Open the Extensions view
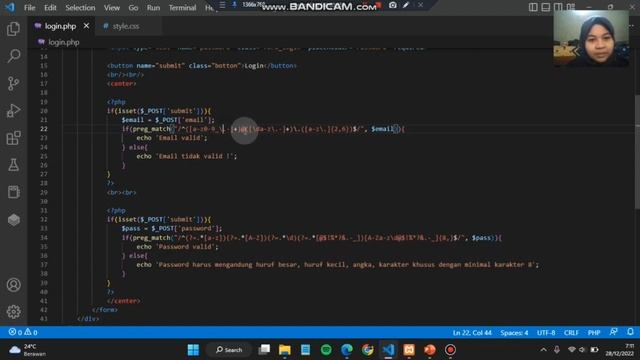 [13, 138]
